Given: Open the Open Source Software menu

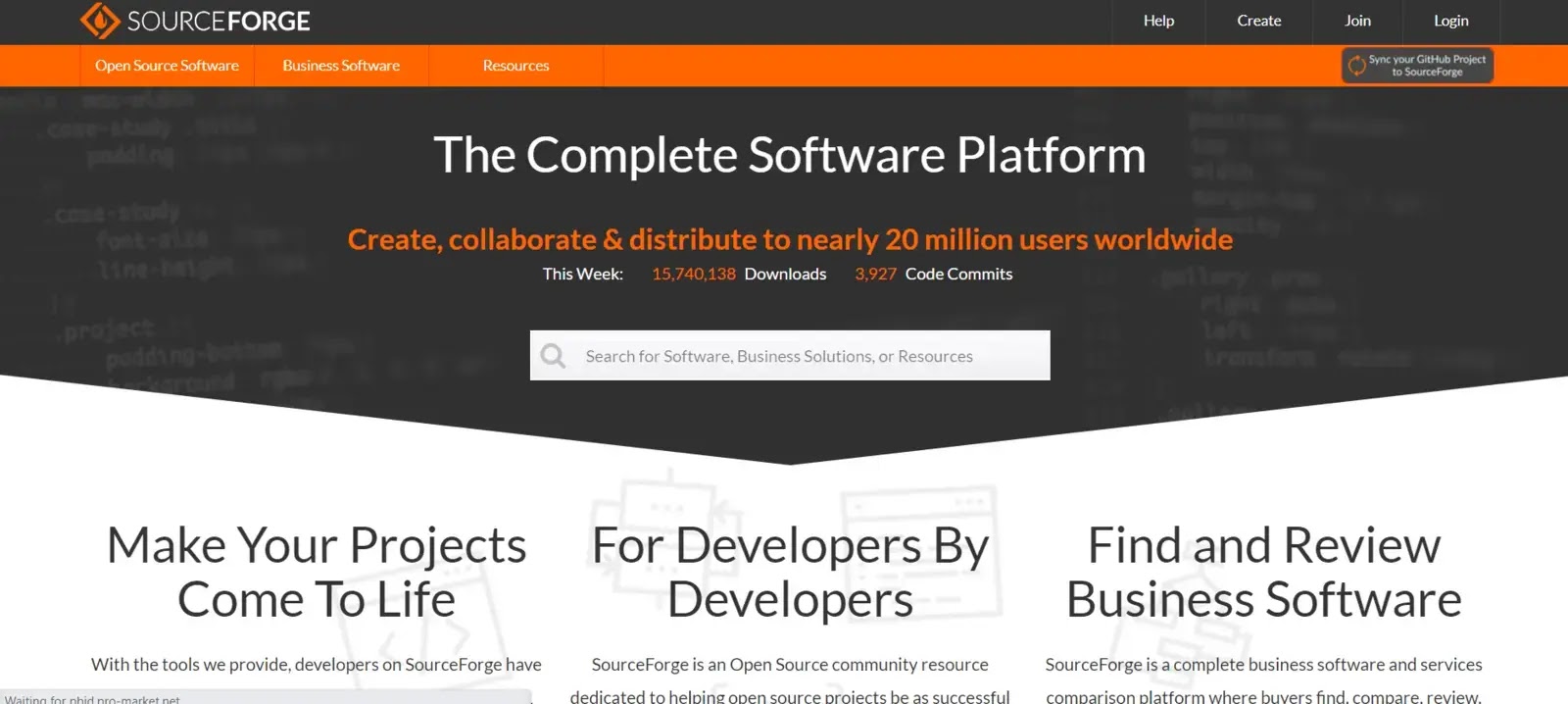Looking at the screenshot, I should [168, 66].
